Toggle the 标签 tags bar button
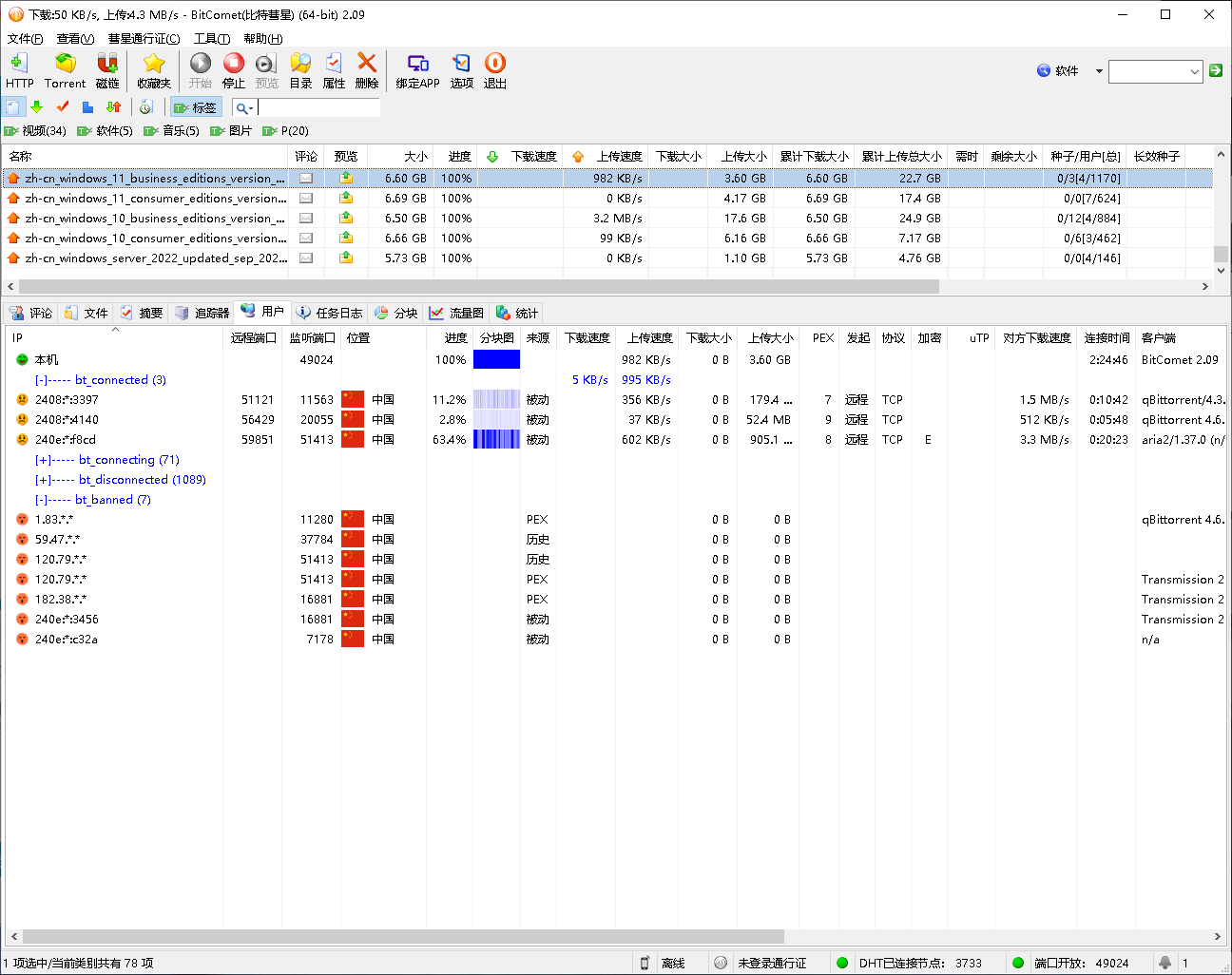The width and height of the screenshot is (1232, 975). pyautogui.click(x=196, y=107)
